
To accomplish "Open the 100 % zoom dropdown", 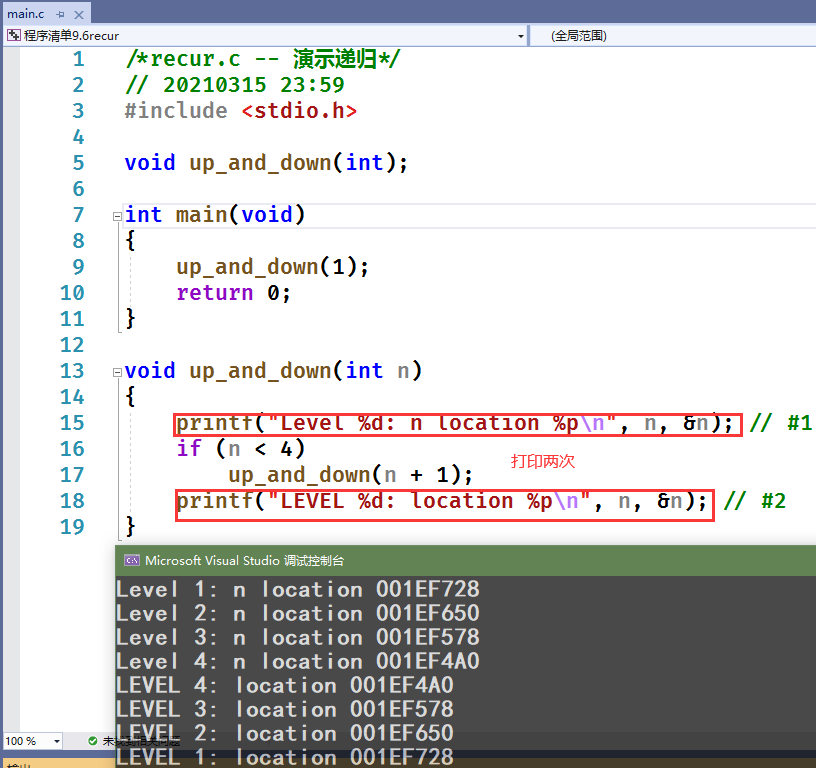I will tap(57, 741).
